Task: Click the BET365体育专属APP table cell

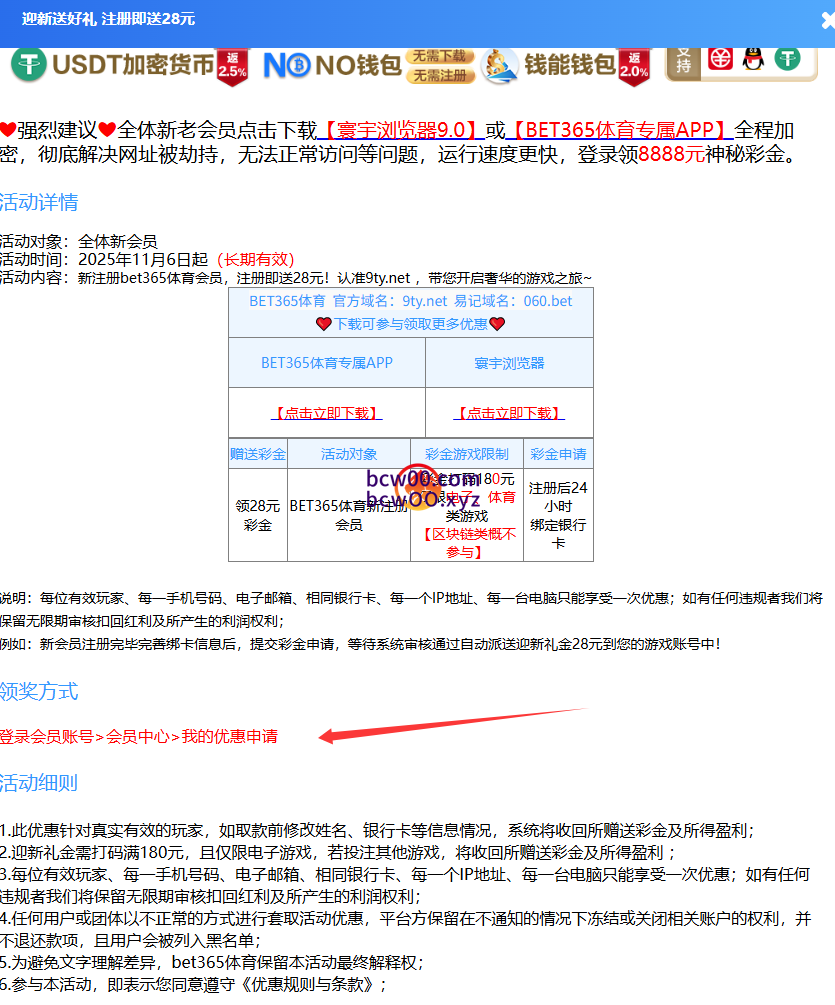Action: point(327,363)
